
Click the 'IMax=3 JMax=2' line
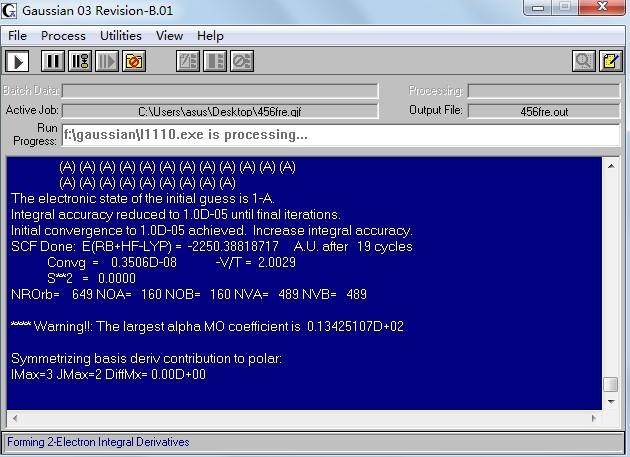pos(108,374)
